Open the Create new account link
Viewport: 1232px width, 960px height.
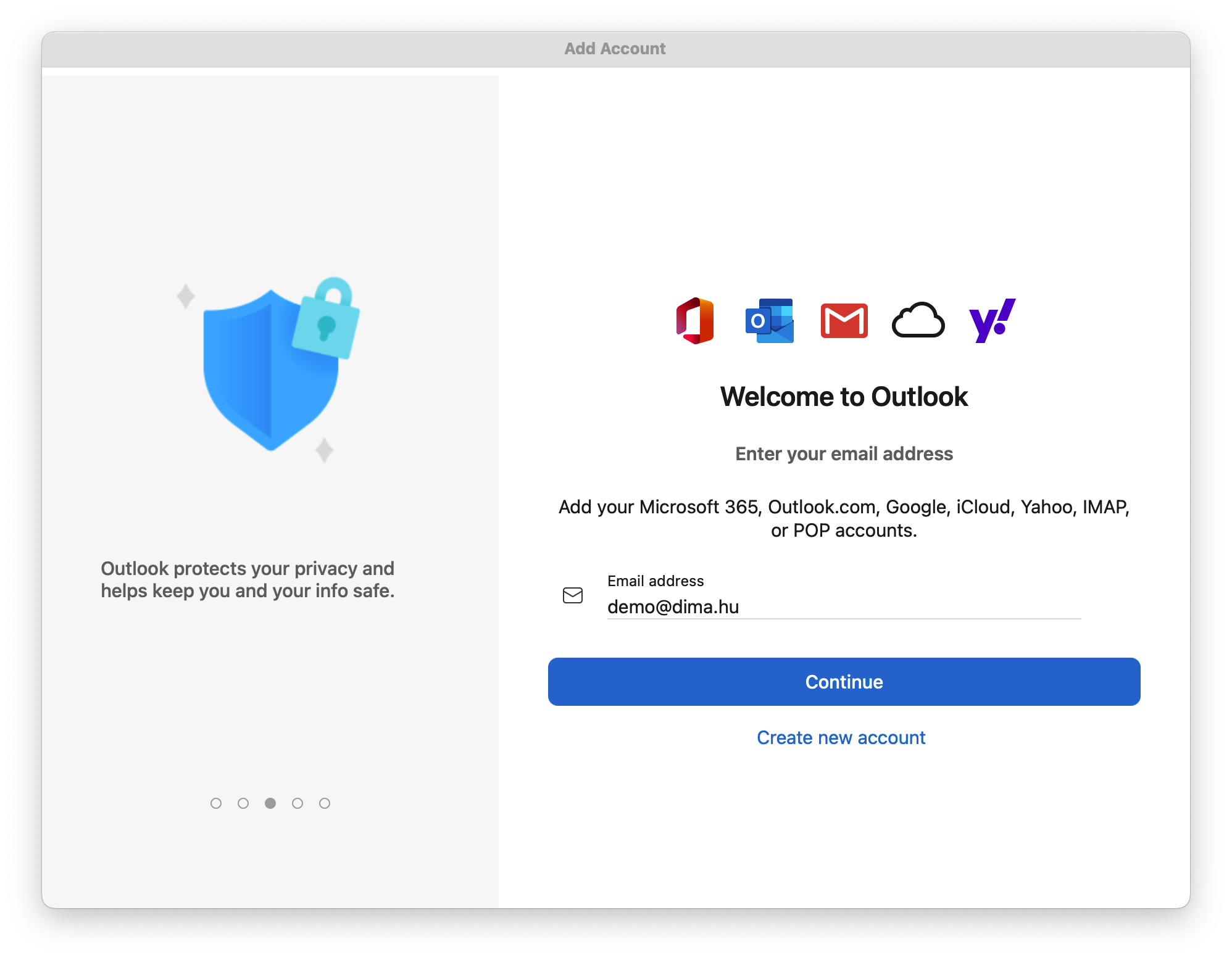(x=841, y=738)
